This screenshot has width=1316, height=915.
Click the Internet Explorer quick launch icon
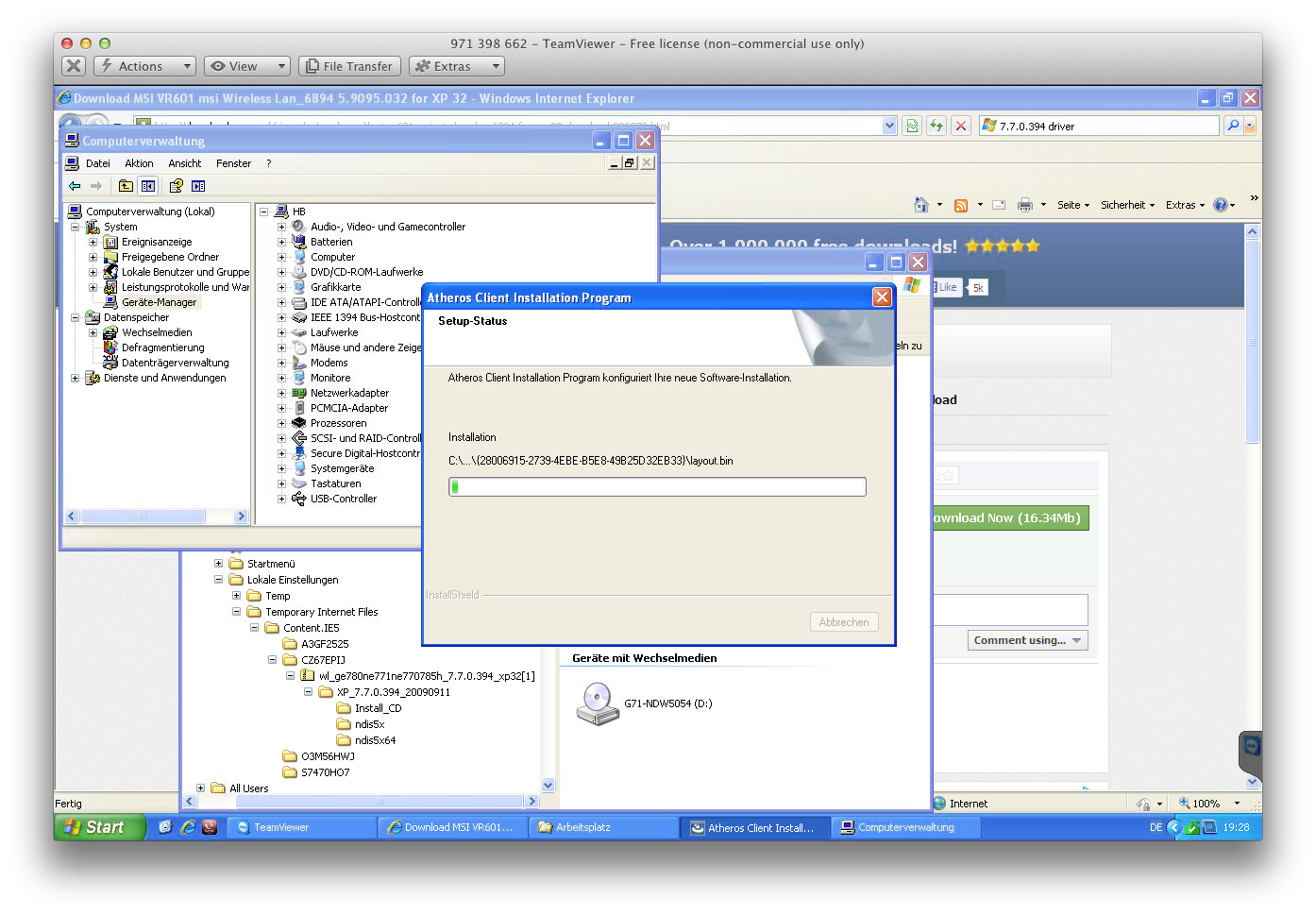pyautogui.click(x=188, y=827)
